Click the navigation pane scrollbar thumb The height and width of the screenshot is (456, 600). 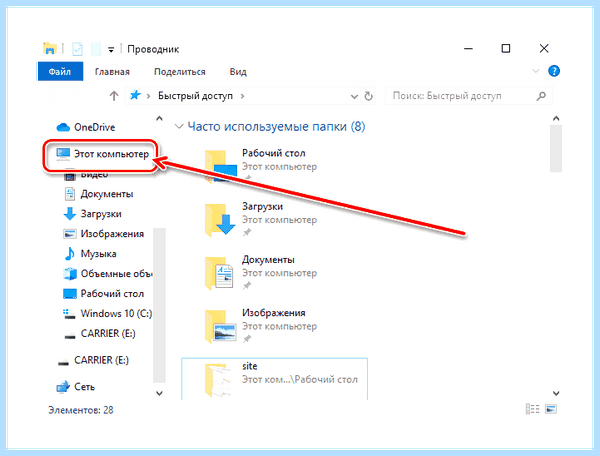click(x=159, y=305)
